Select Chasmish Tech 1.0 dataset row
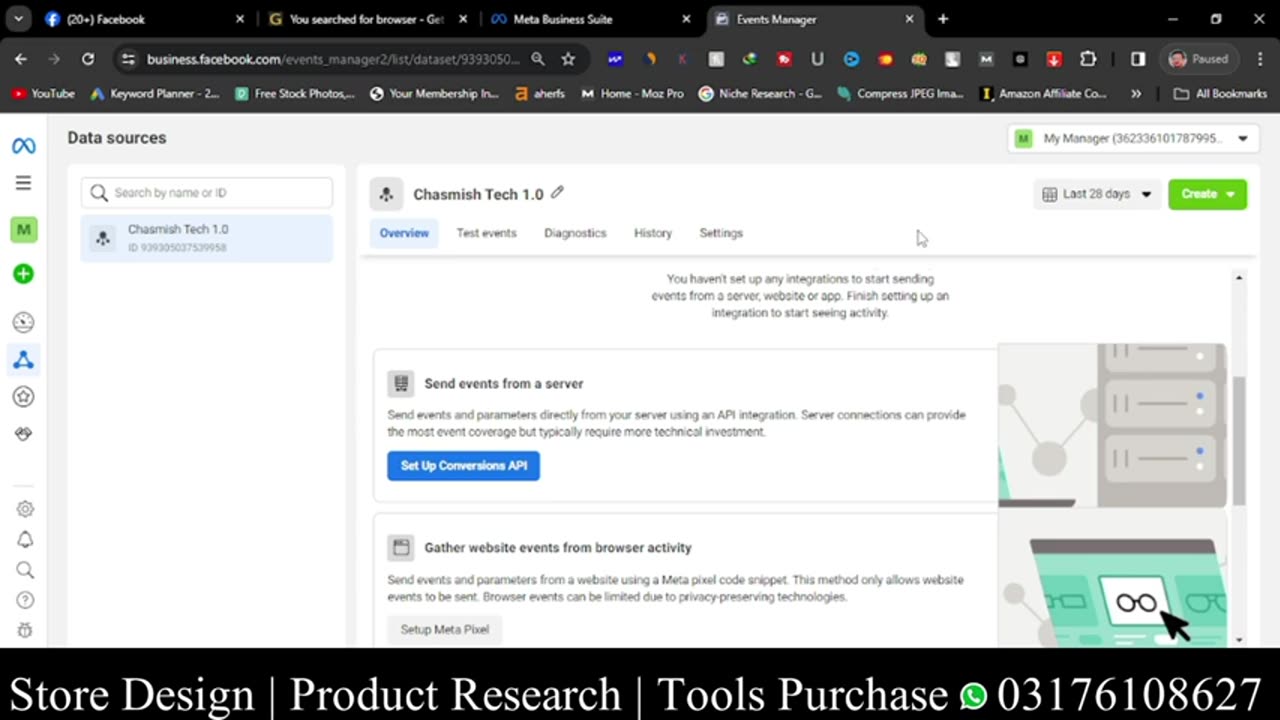Image resolution: width=1280 pixels, height=720 pixels. pos(207,238)
